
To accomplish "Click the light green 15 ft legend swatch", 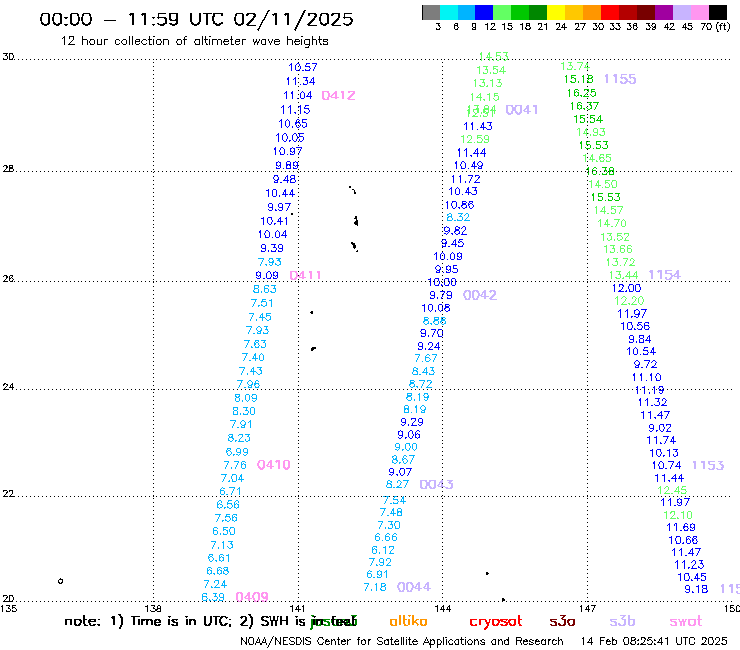I will click(x=503, y=12).
